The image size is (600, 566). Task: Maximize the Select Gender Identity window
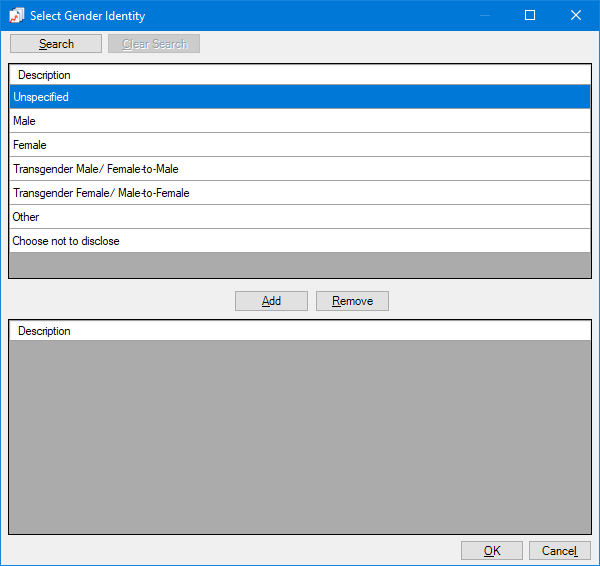point(530,15)
